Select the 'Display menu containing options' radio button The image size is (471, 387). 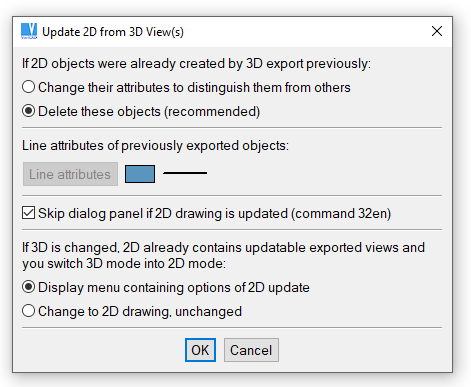click(29, 287)
